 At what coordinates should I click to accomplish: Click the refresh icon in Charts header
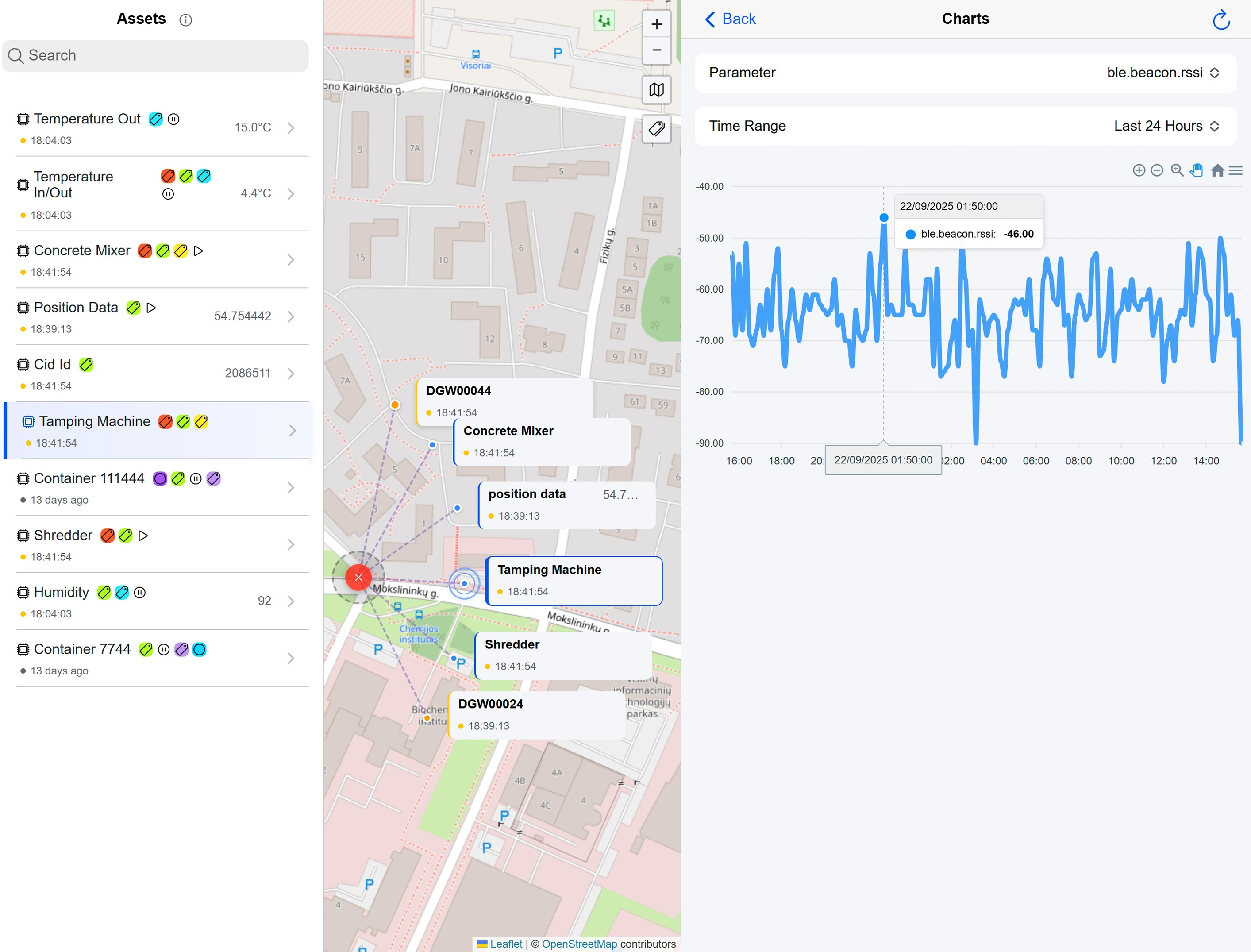[1220, 20]
